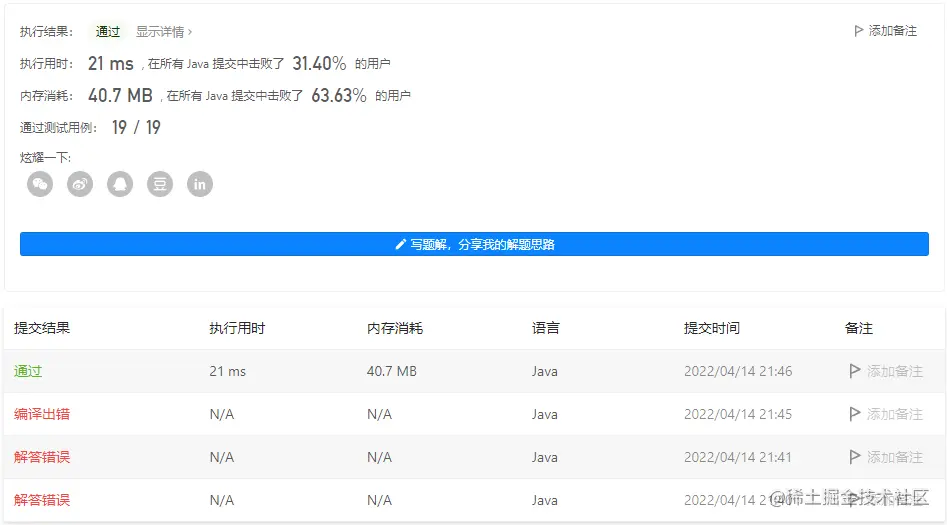This screenshot has height=525, width=947.
Task: Click the 提交时间 column header
Action: [711, 328]
